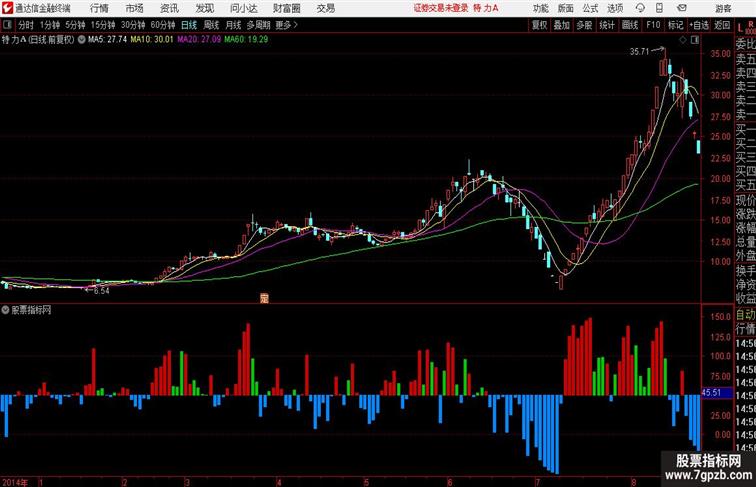756x487 pixels.
Task: Open the F10 company info button
Action: tap(653, 25)
